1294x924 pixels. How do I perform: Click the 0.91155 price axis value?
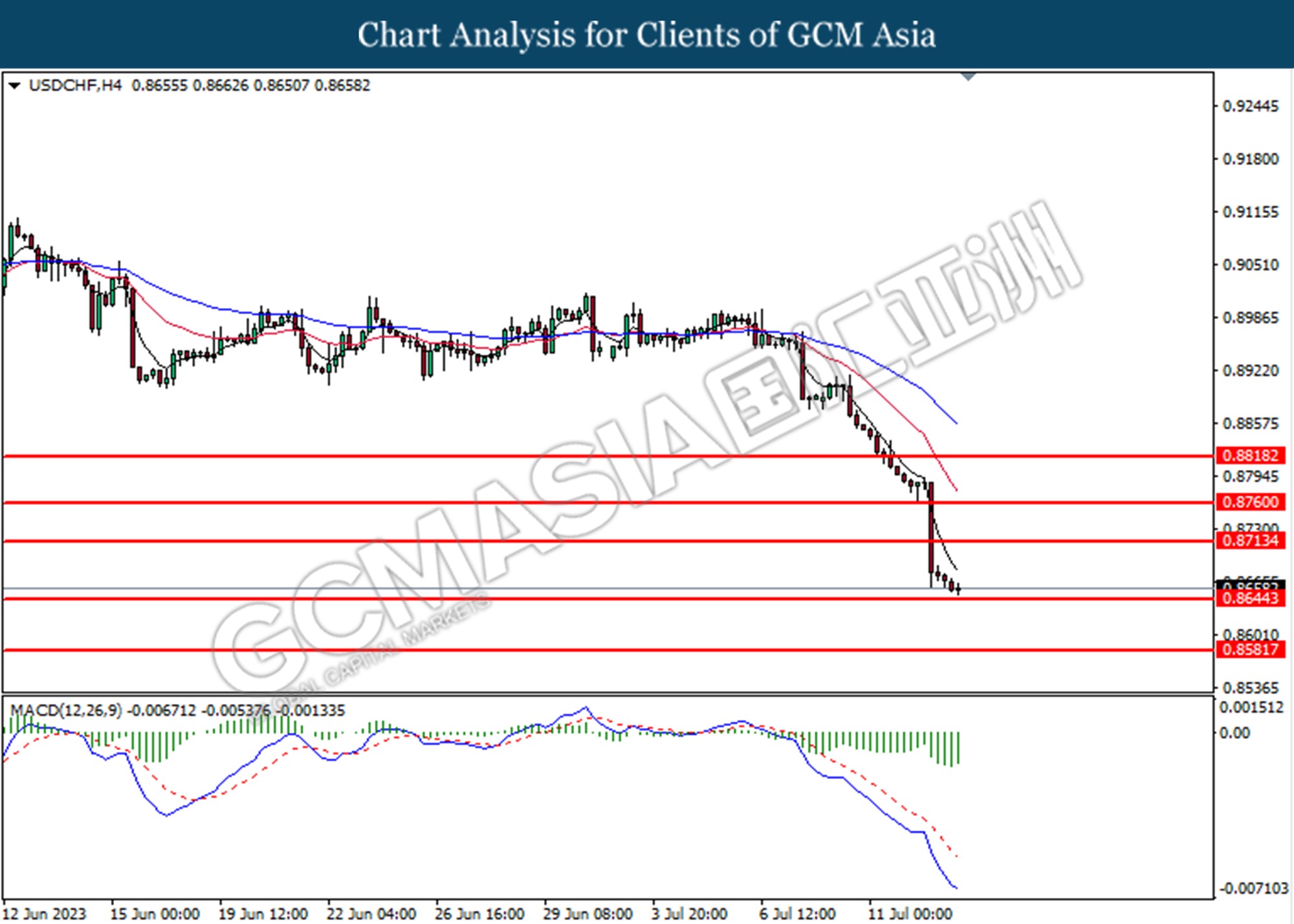(1250, 212)
